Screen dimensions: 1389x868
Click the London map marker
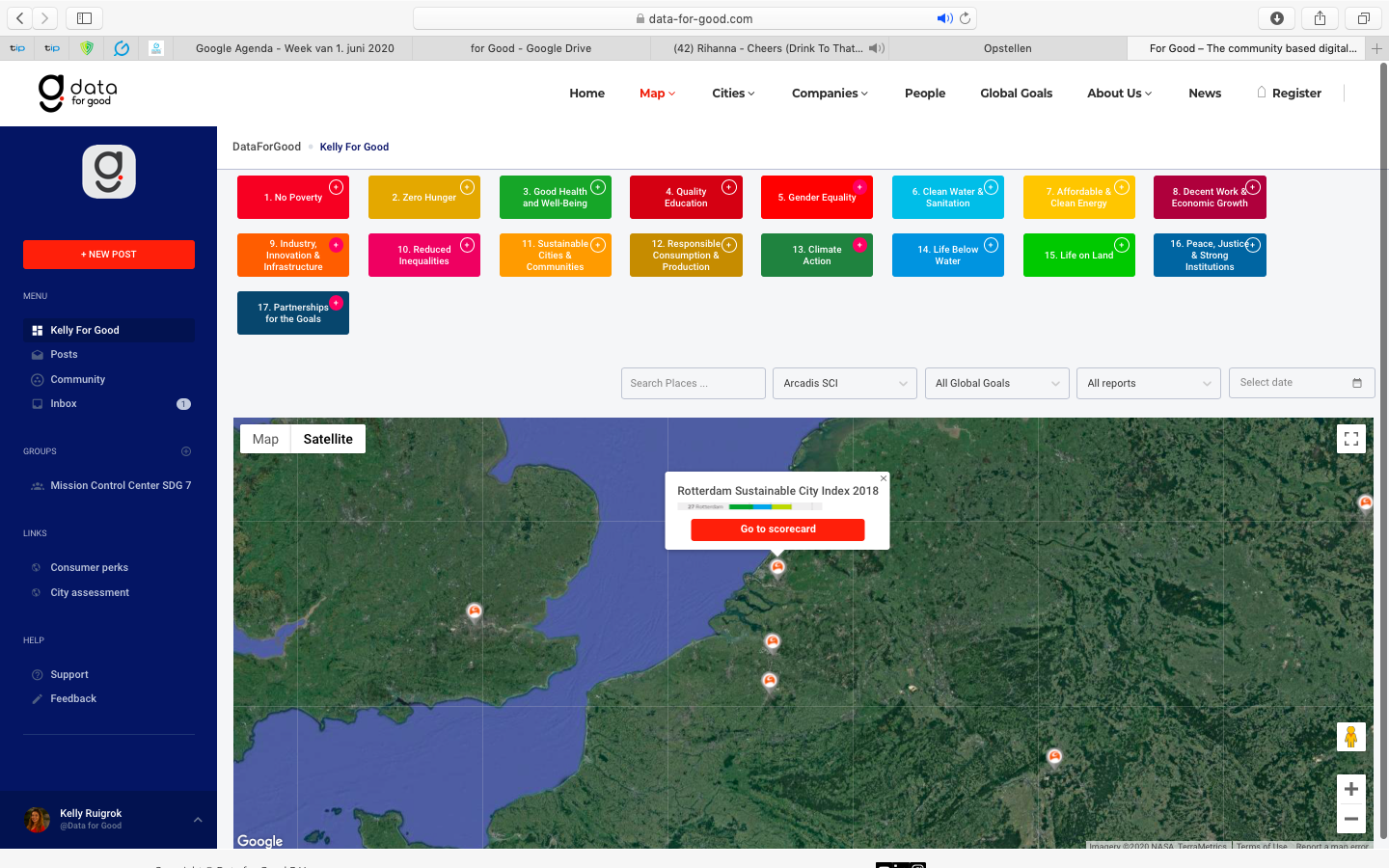pyautogui.click(x=474, y=610)
